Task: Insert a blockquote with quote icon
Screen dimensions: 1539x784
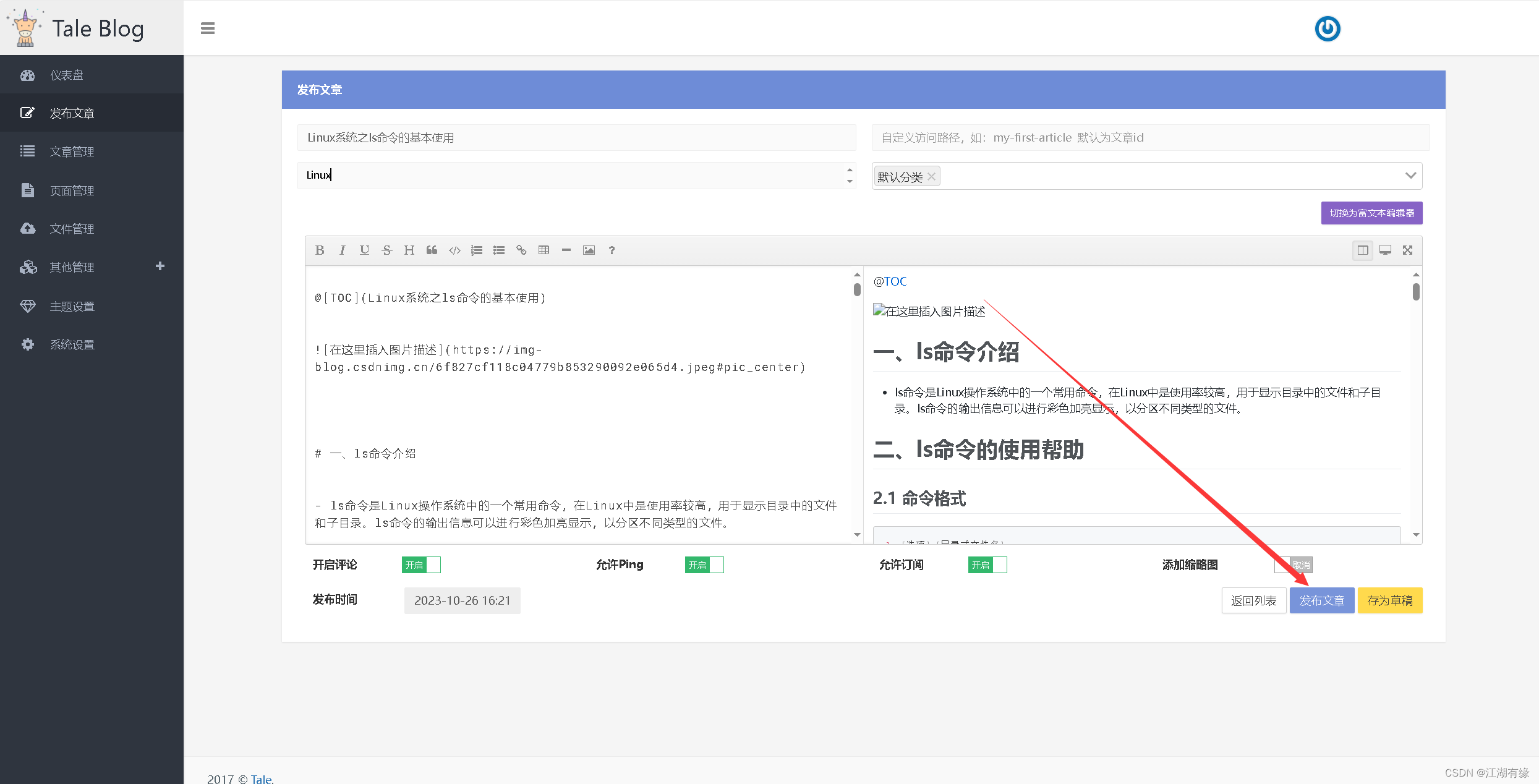Action: point(432,250)
